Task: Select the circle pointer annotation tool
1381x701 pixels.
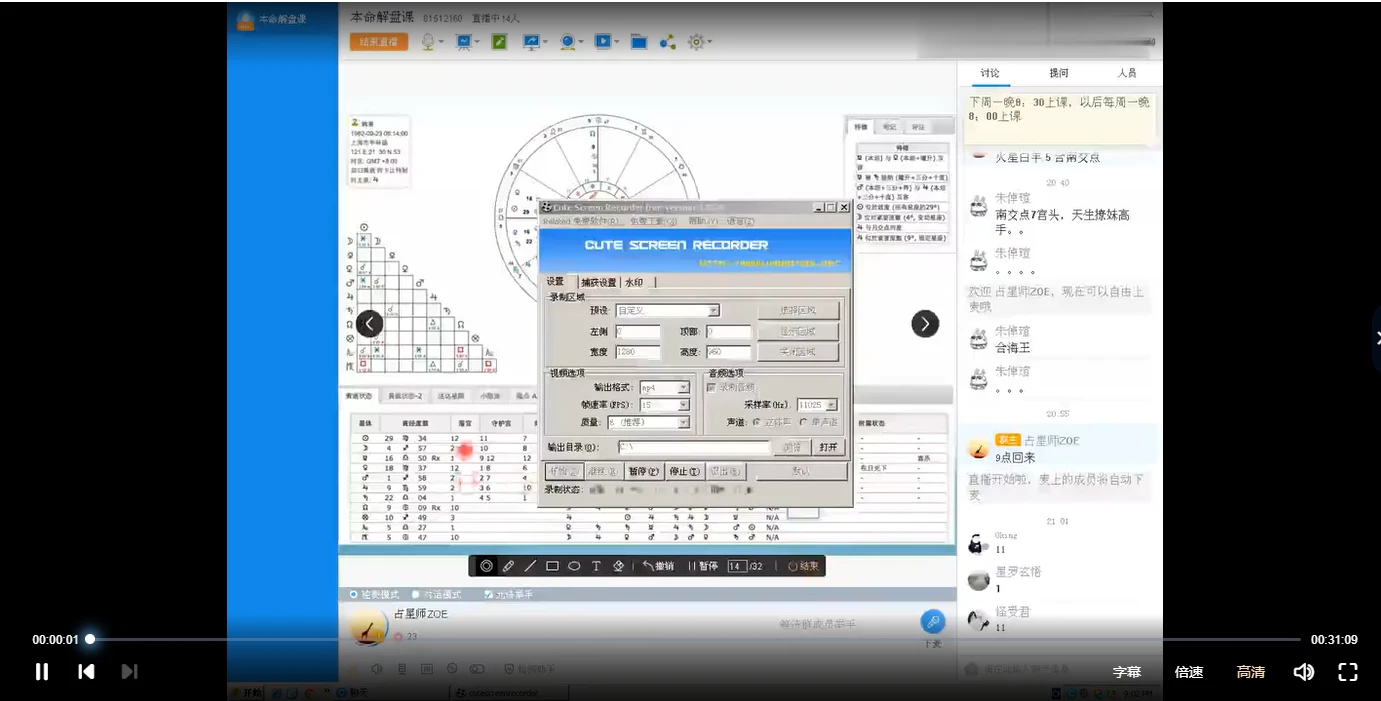Action: (486, 566)
